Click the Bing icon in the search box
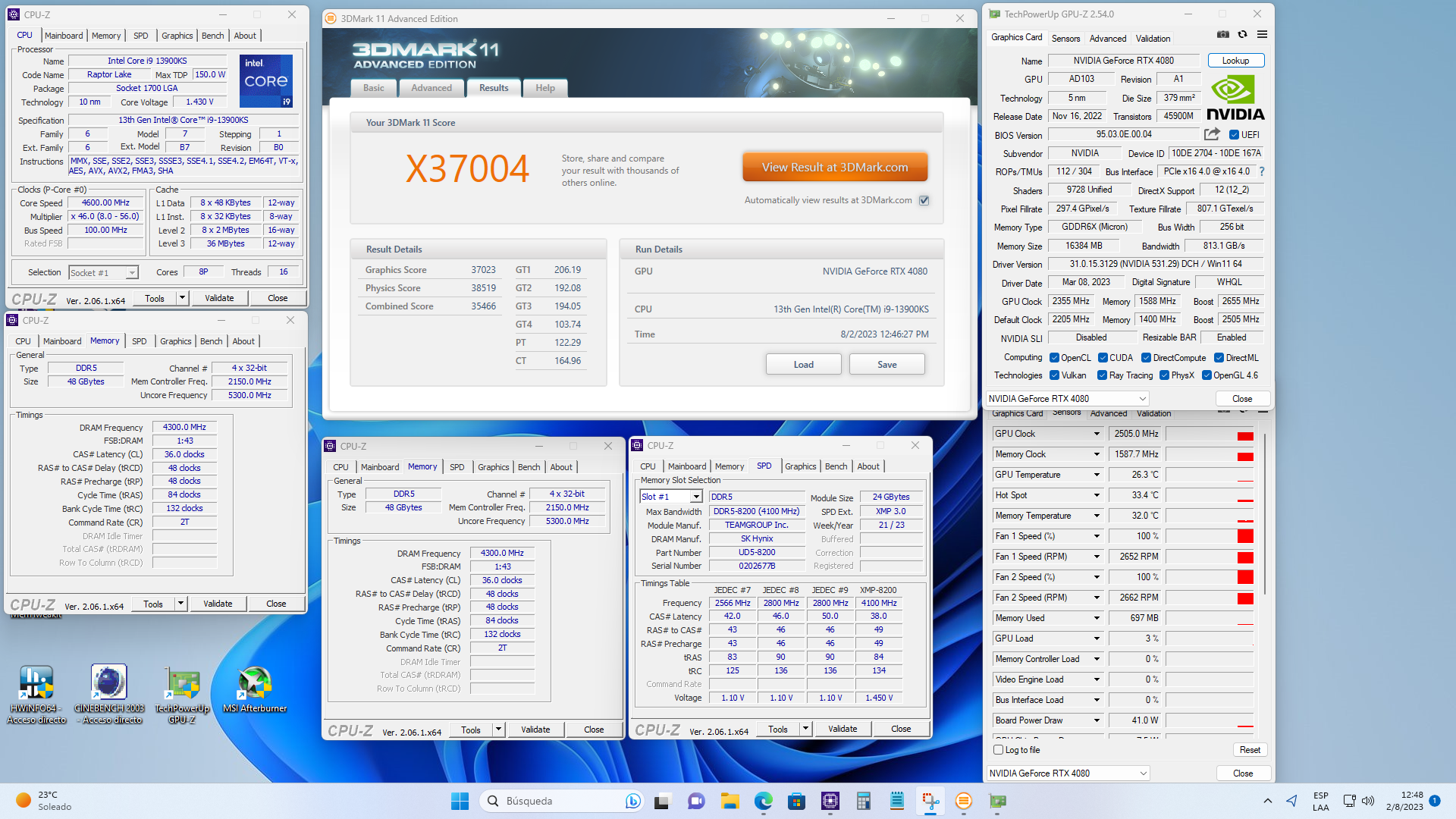 coord(632,801)
